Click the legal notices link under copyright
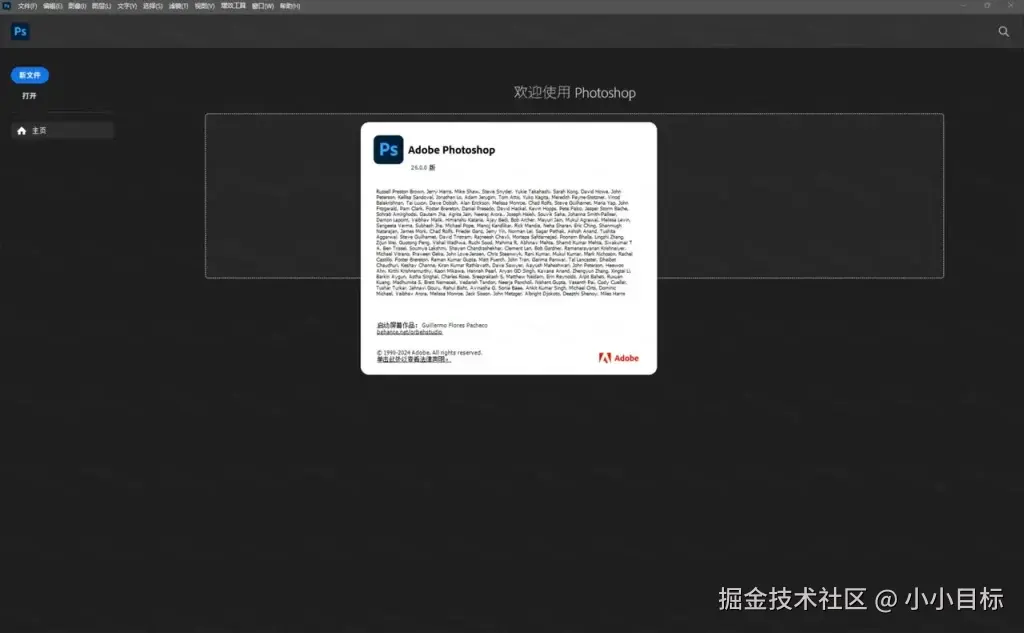 [x=413, y=359]
